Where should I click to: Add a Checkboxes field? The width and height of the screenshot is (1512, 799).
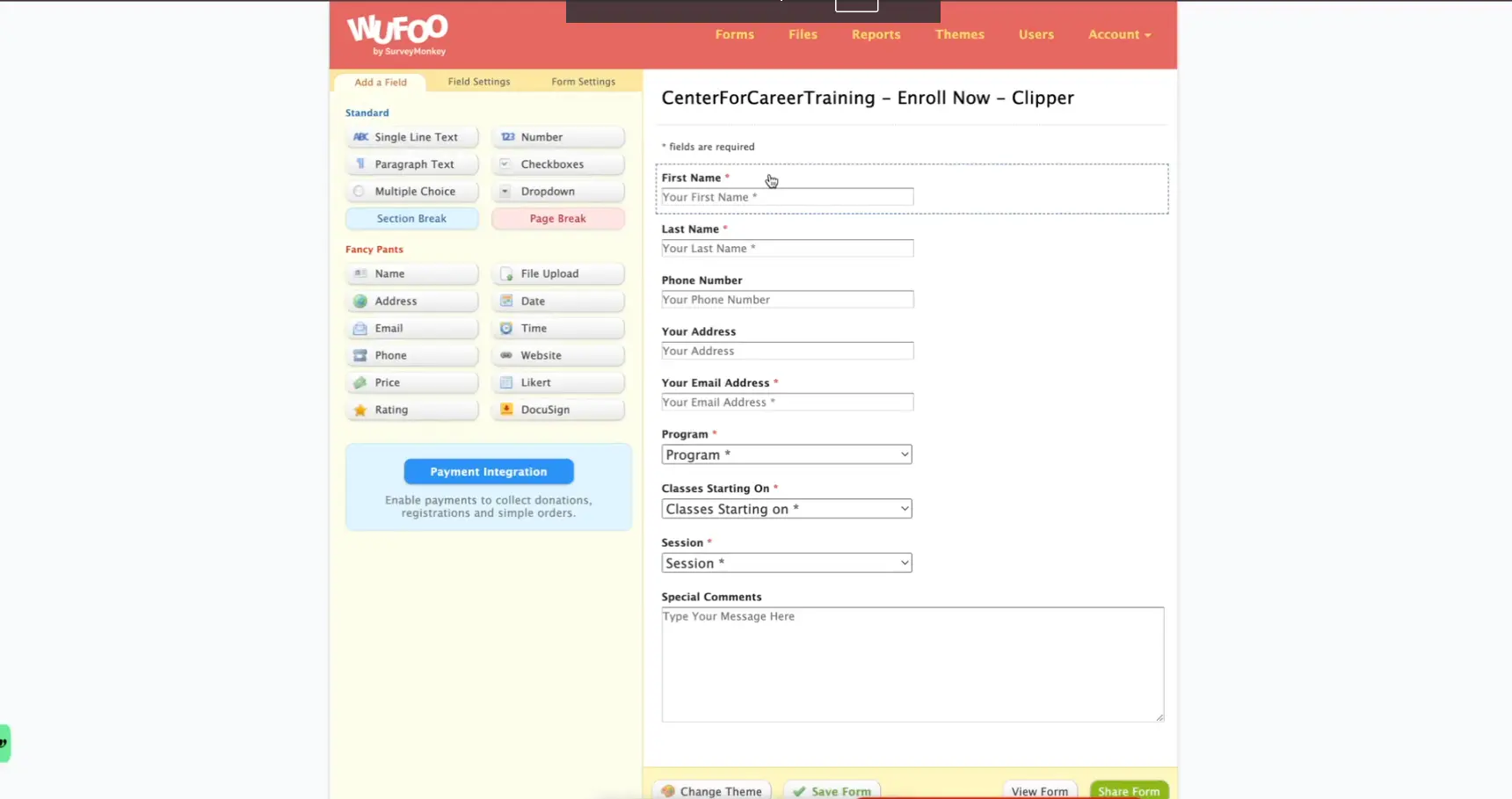click(x=557, y=164)
